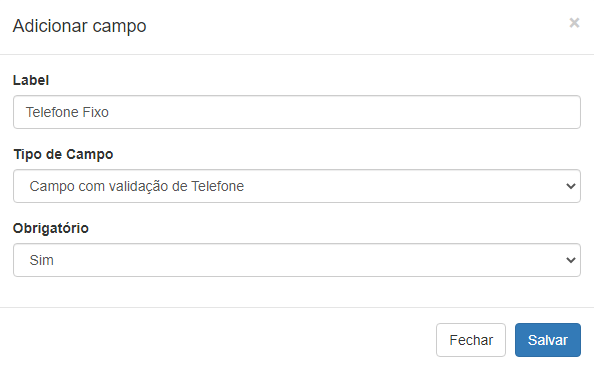Close the Adicionar campo dialog via X
This screenshot has width=594, height=370.
(x=574, y=23)
